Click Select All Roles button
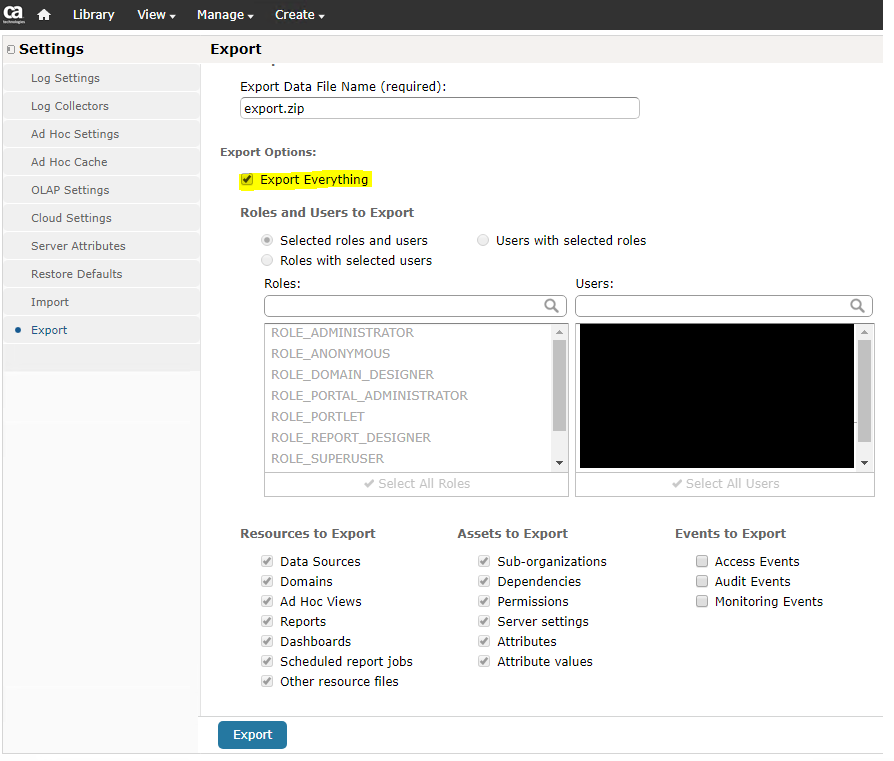894x761 pixels. [416, 484]
